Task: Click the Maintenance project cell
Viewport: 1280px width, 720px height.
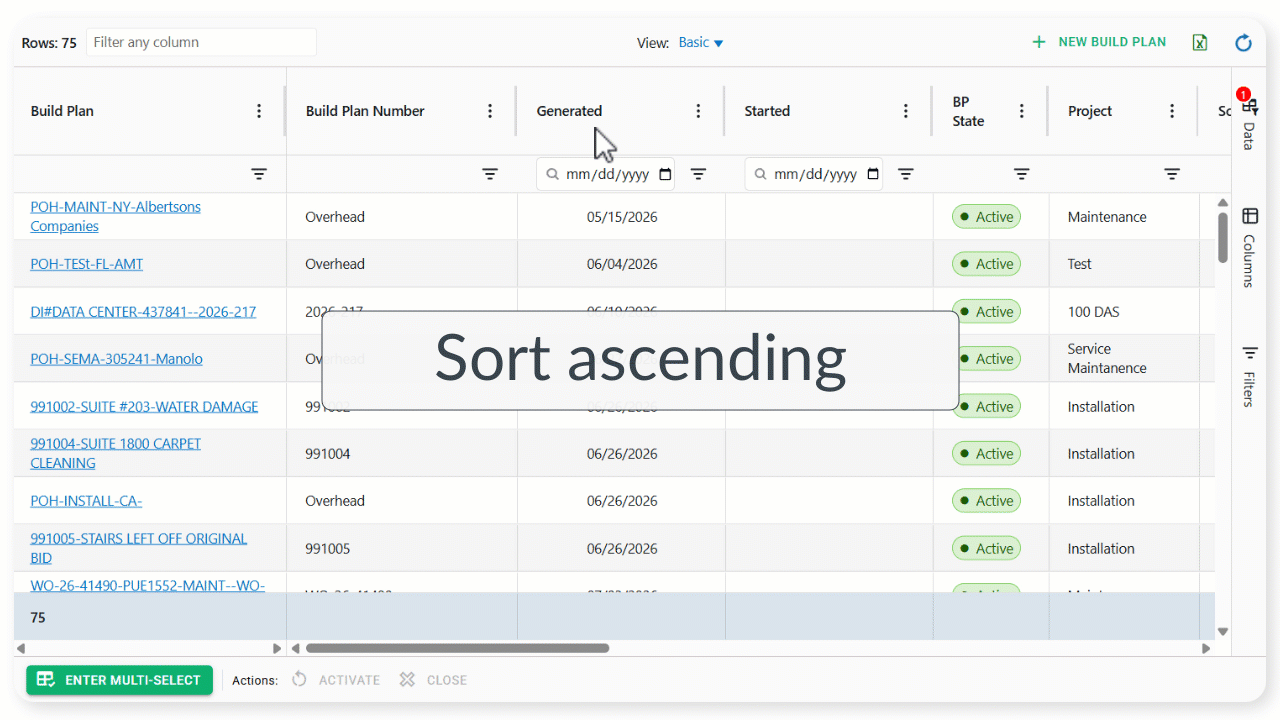Action: click(x=1124, y=217)
